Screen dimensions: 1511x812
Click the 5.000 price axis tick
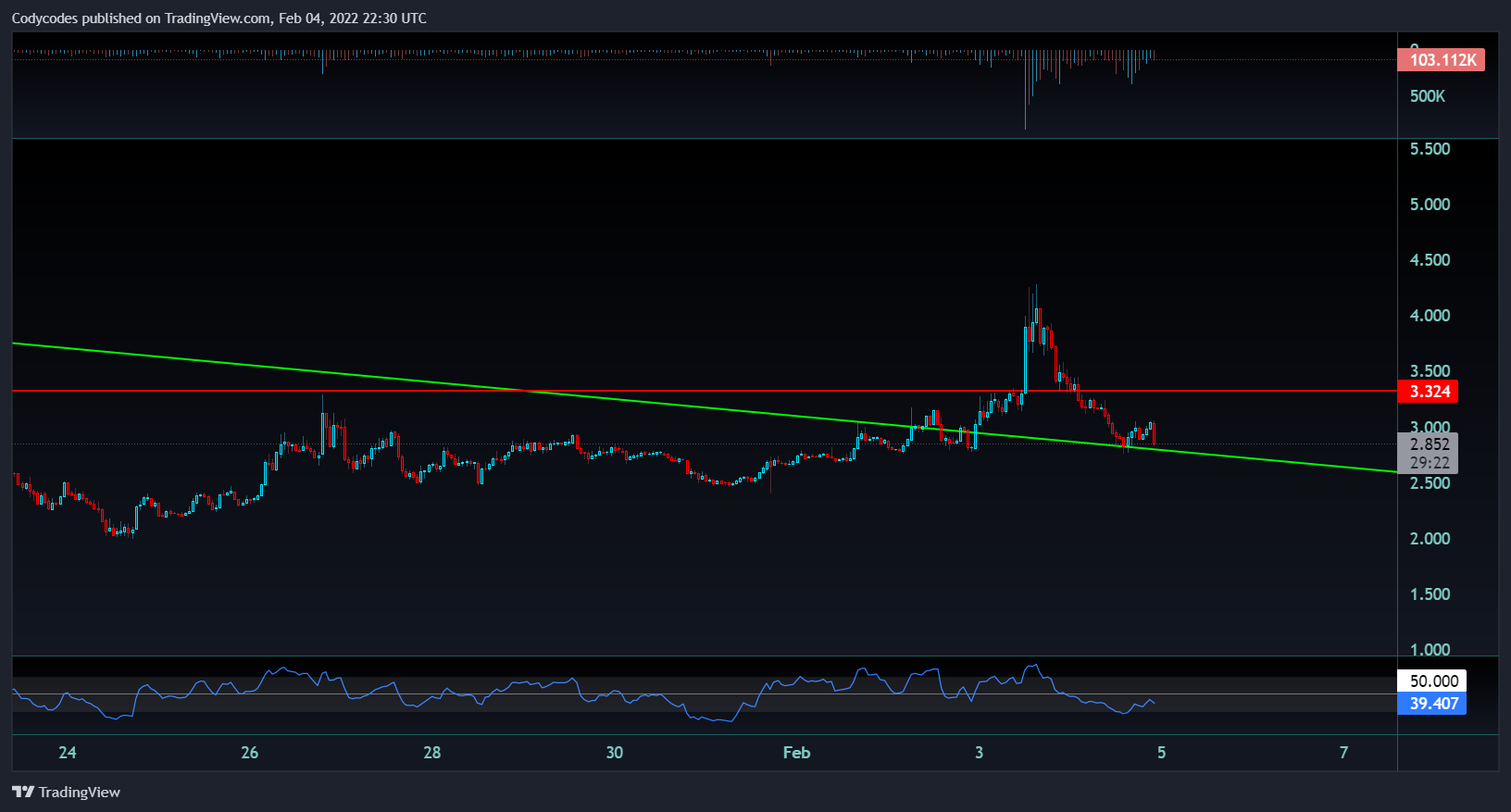1430,205
